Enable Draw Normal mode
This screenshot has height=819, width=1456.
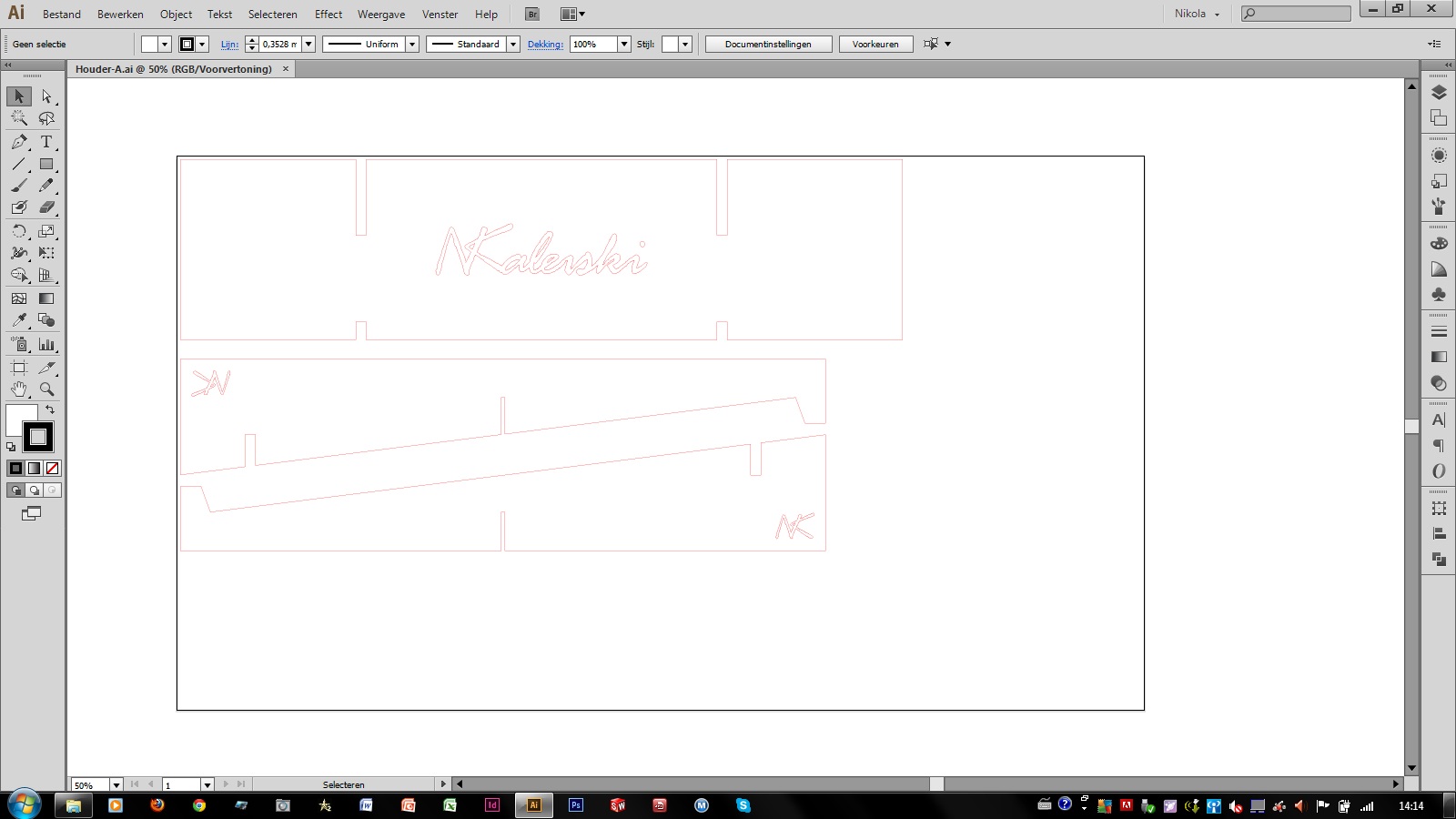[x=15, y=490]
